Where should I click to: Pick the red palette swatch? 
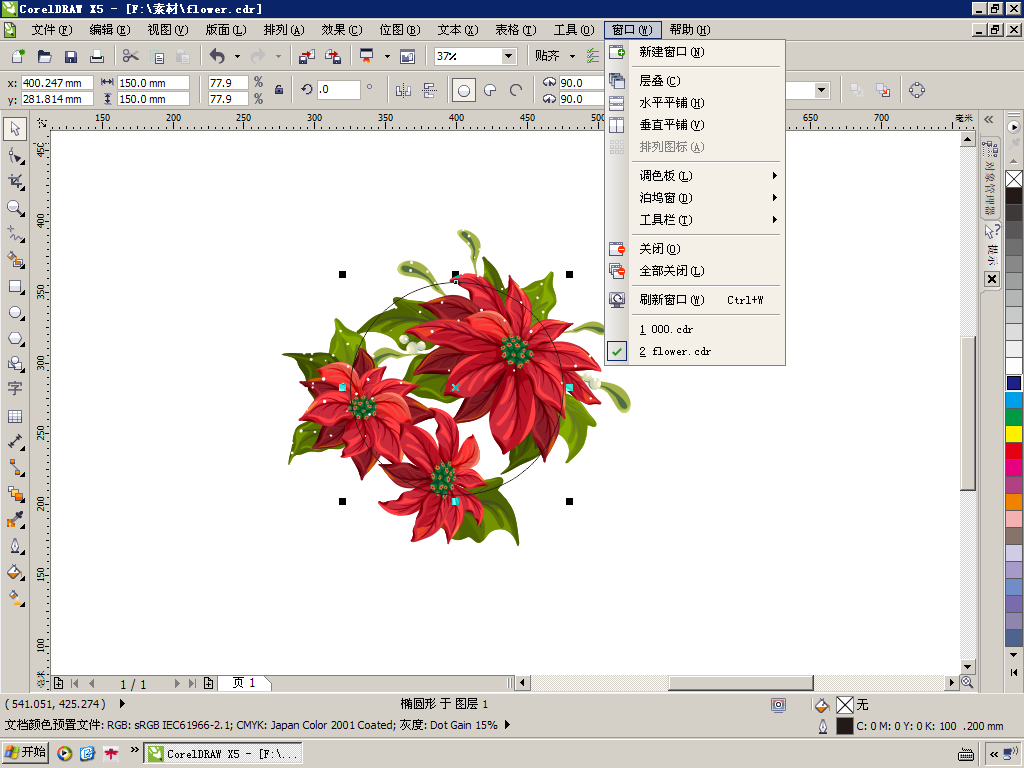[1014, 451]
